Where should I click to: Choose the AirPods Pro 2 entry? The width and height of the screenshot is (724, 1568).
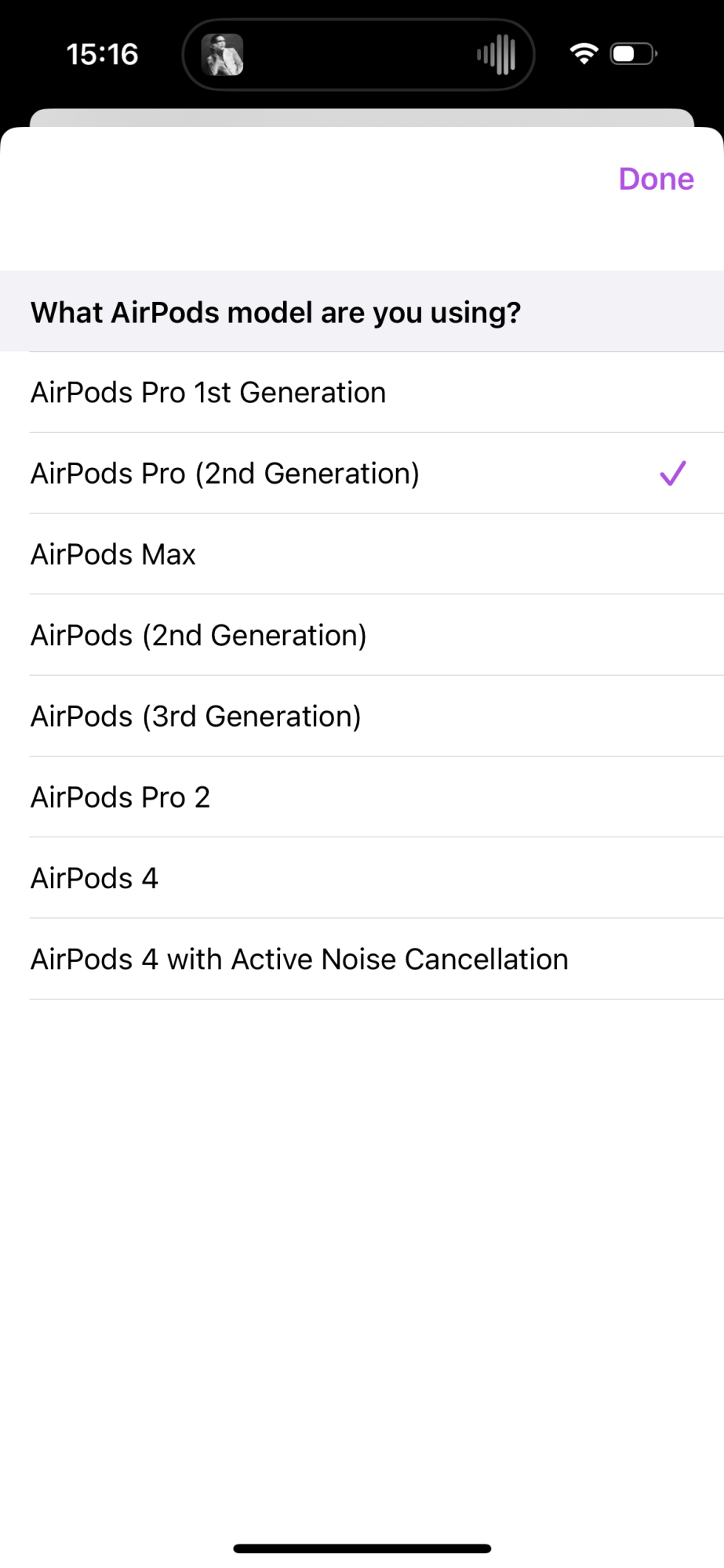(362, 797)
